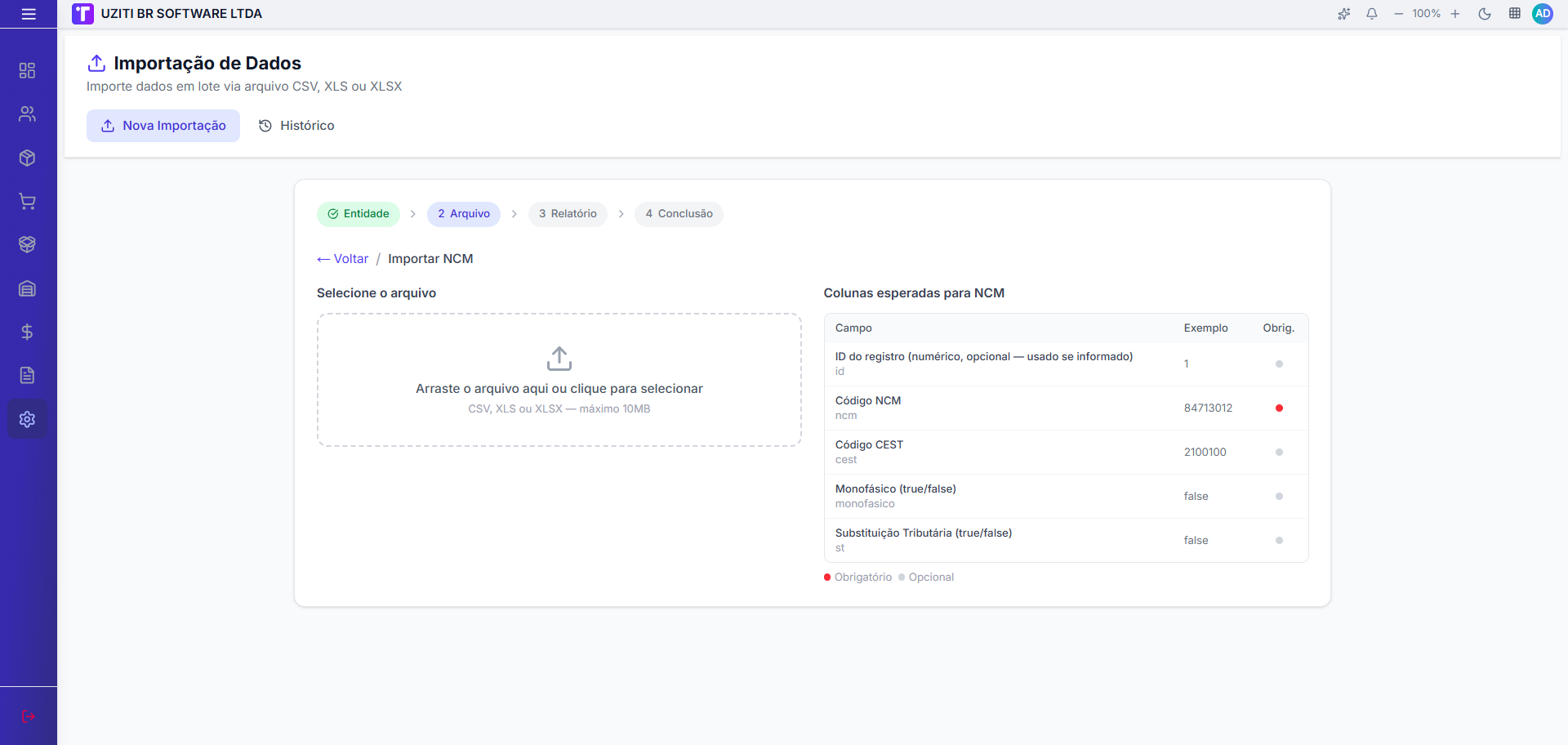Viewport: 1568px width, 745px height.
Task: Click the example value 2100100
Action: tap(1205, 453)
